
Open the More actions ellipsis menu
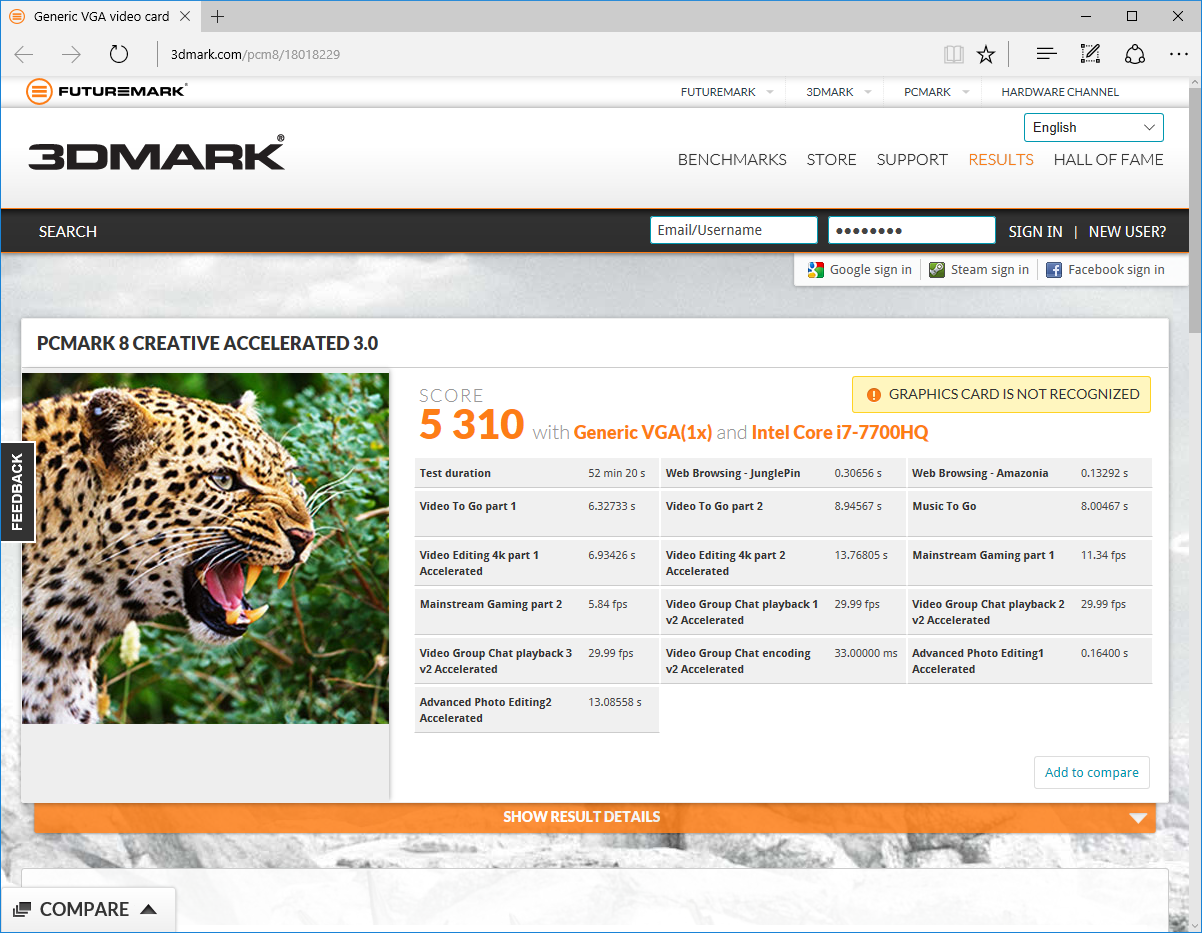tap(1178, 54)
